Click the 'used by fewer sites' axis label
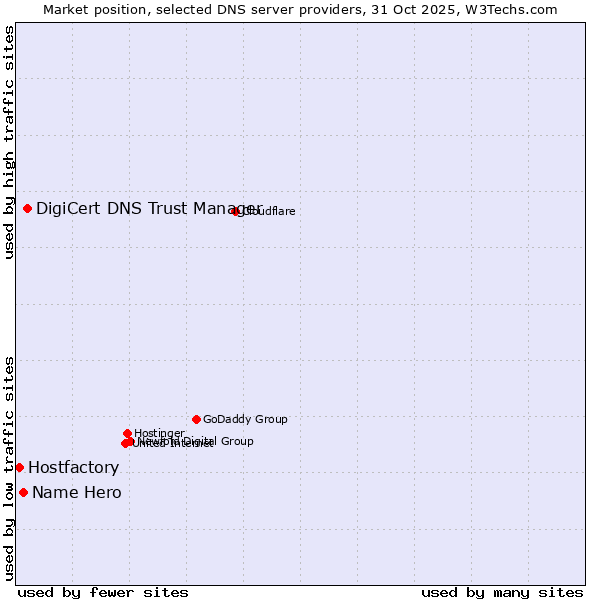The height and width of the screenshot is (600, 600). [x=103, y=592]
